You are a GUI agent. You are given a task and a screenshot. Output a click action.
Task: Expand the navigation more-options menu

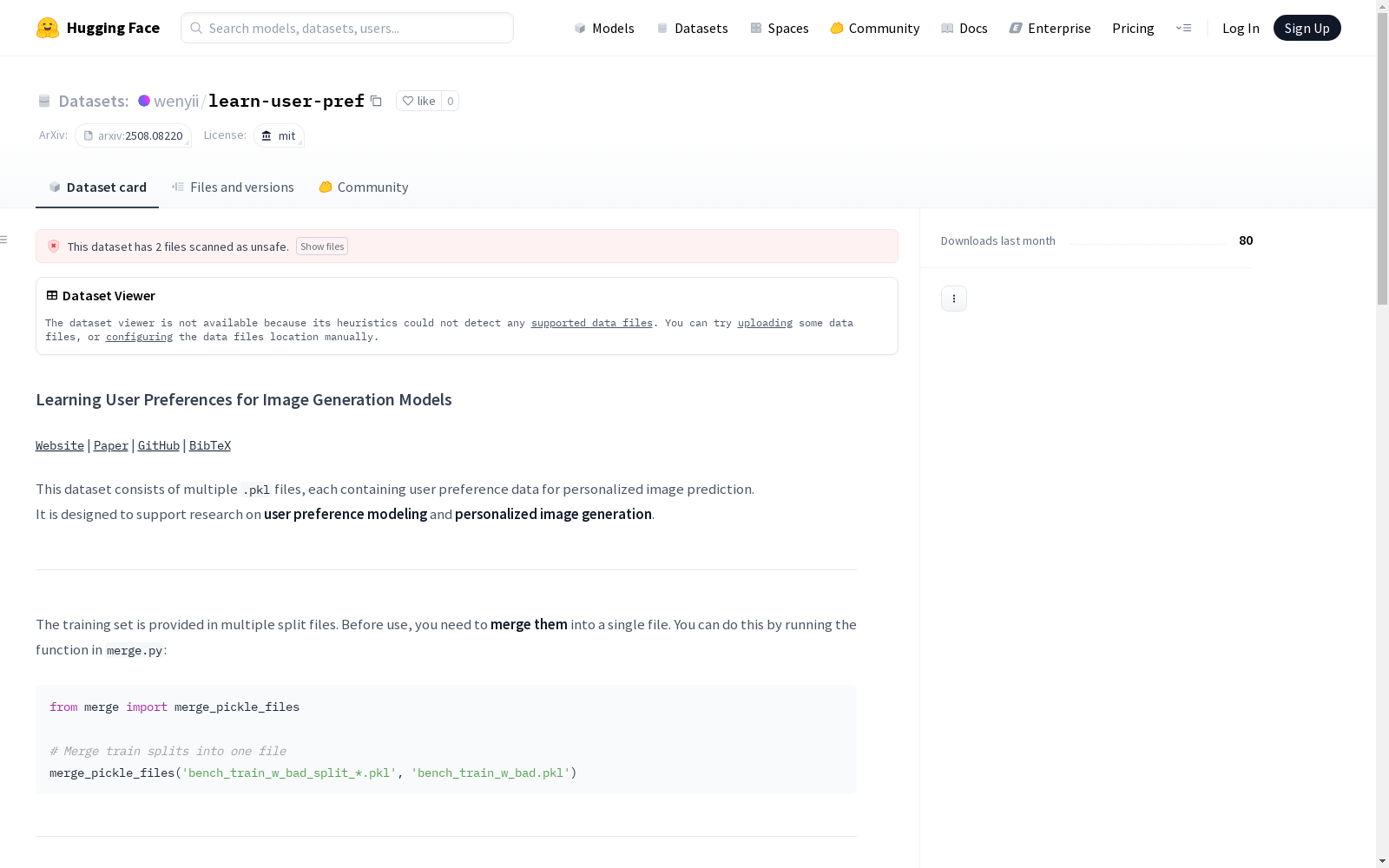pos(1183,28)
